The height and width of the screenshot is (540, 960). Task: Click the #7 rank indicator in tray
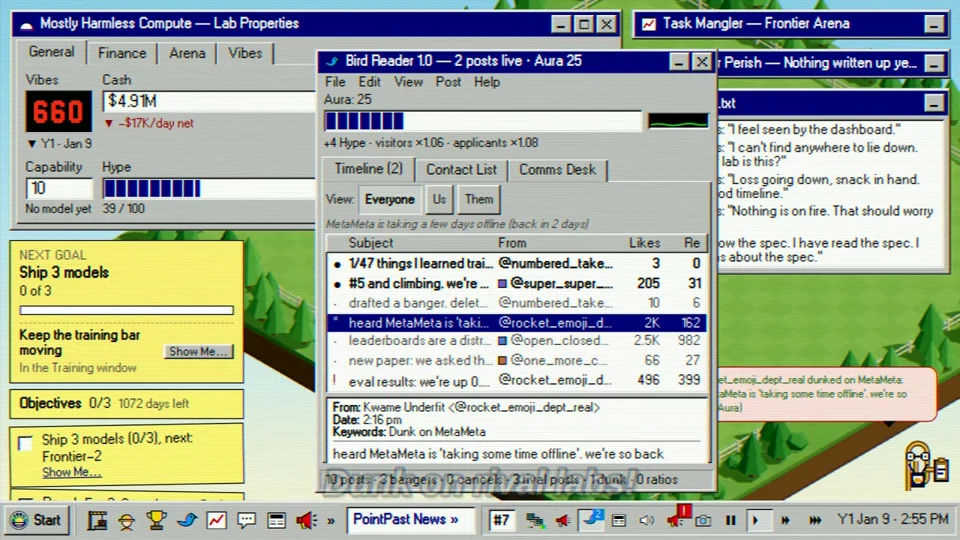coord(501,520)
